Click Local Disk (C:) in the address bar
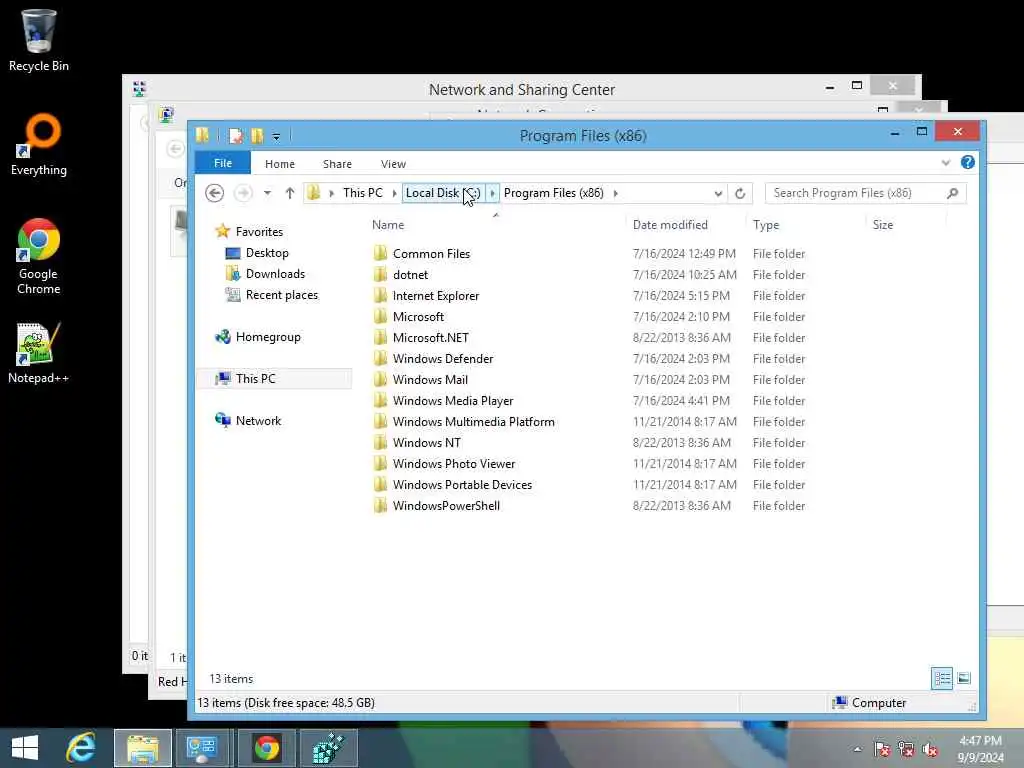The height and width of the screenshot is (768, 1024). 443,193
